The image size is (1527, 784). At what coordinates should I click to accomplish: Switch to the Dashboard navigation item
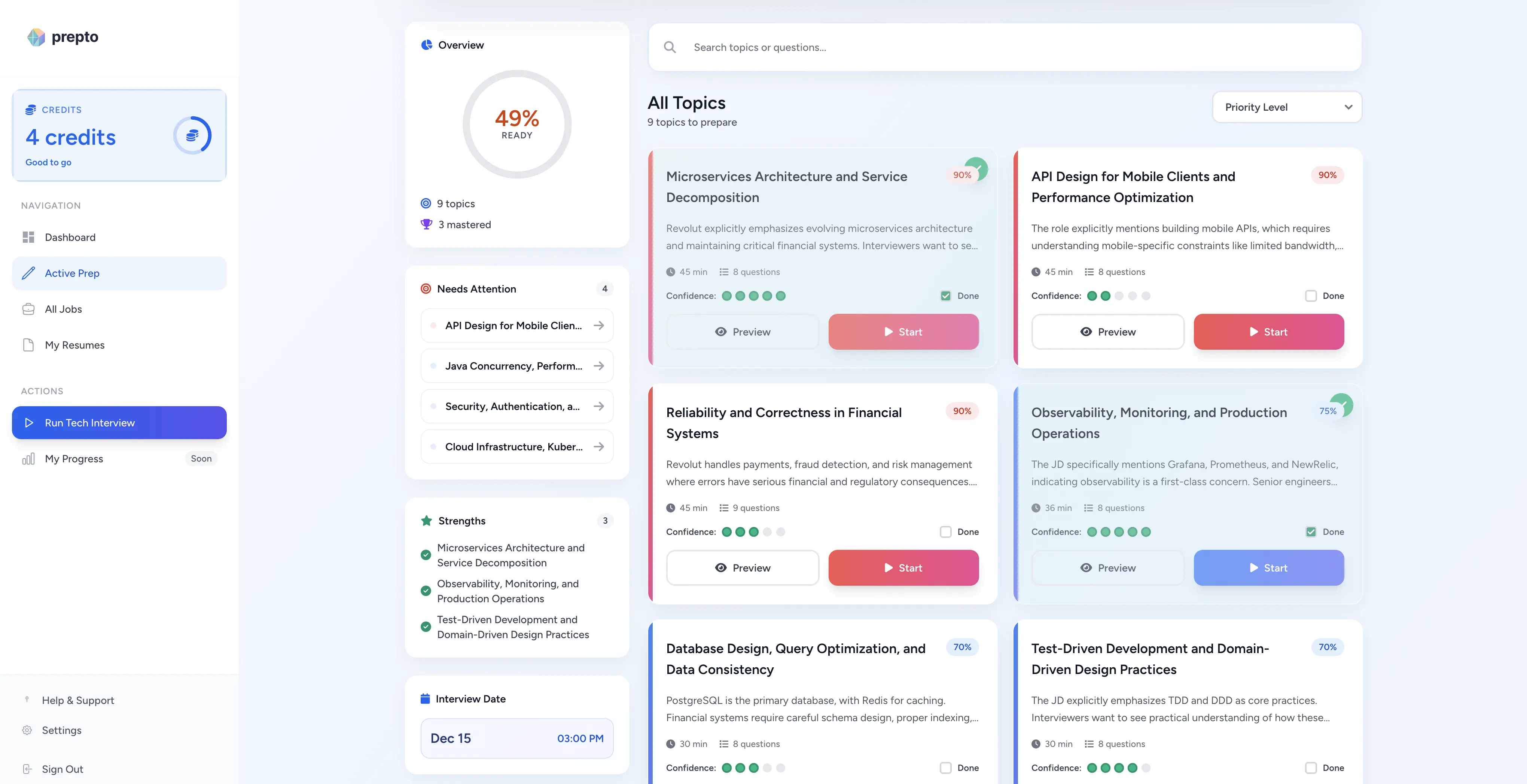[x=70, y=237]
